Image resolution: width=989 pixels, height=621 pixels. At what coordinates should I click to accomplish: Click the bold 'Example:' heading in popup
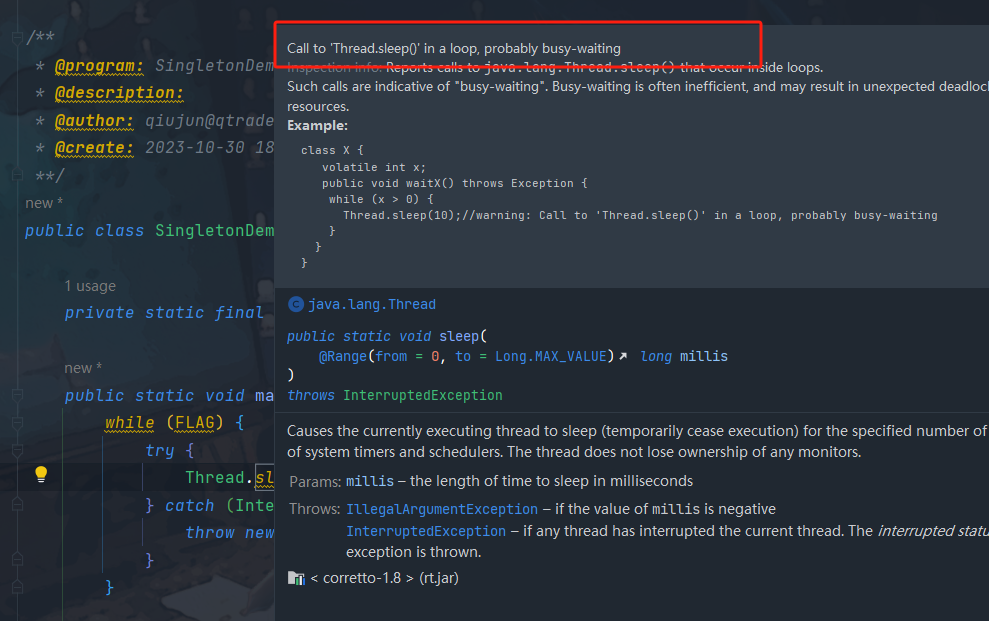point(317,125)
